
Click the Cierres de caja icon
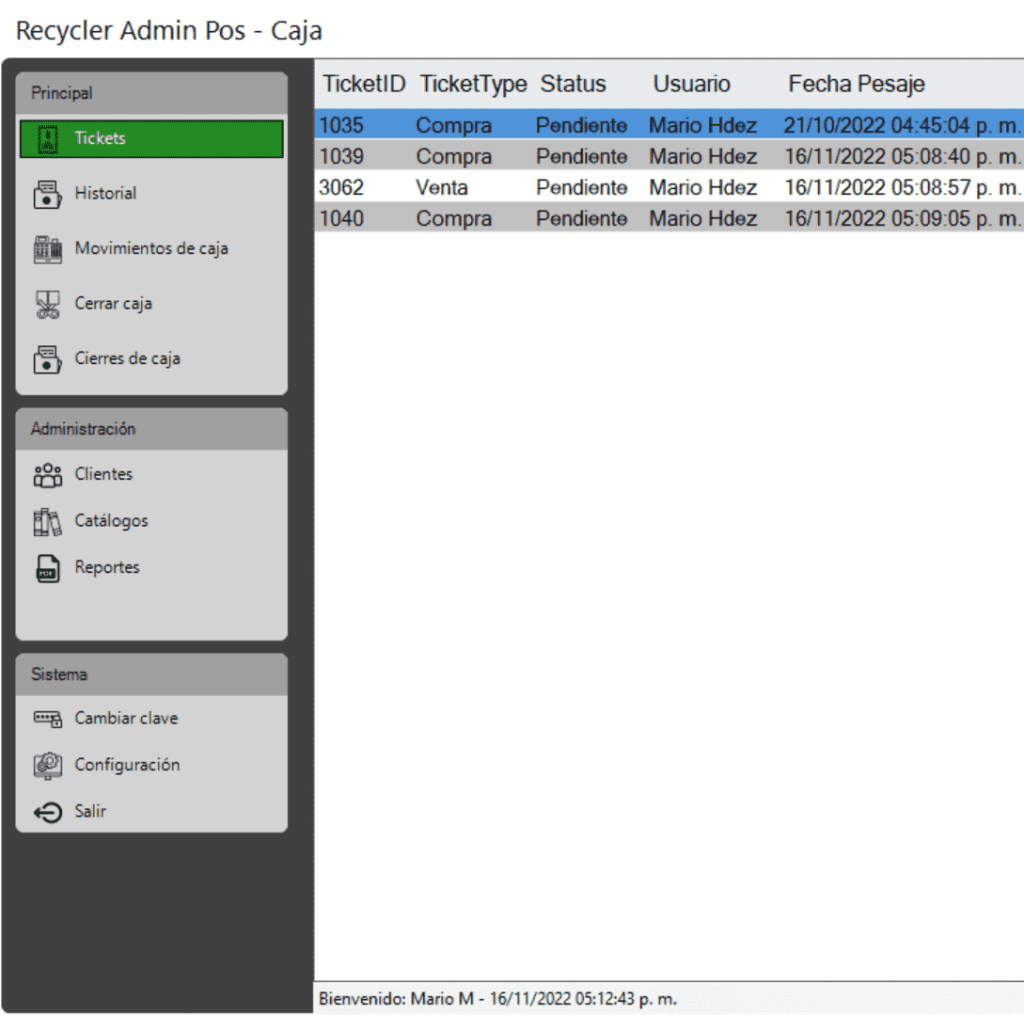[x=47, y=359]
